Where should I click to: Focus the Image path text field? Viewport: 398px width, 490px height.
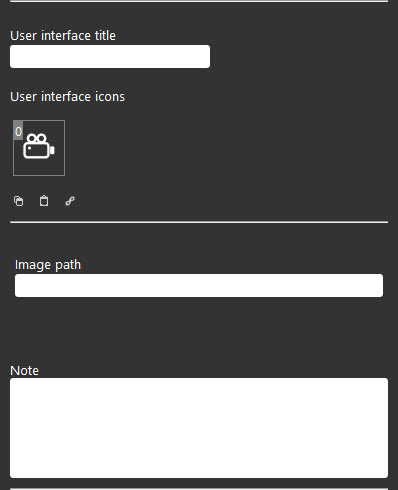point(199,285)
